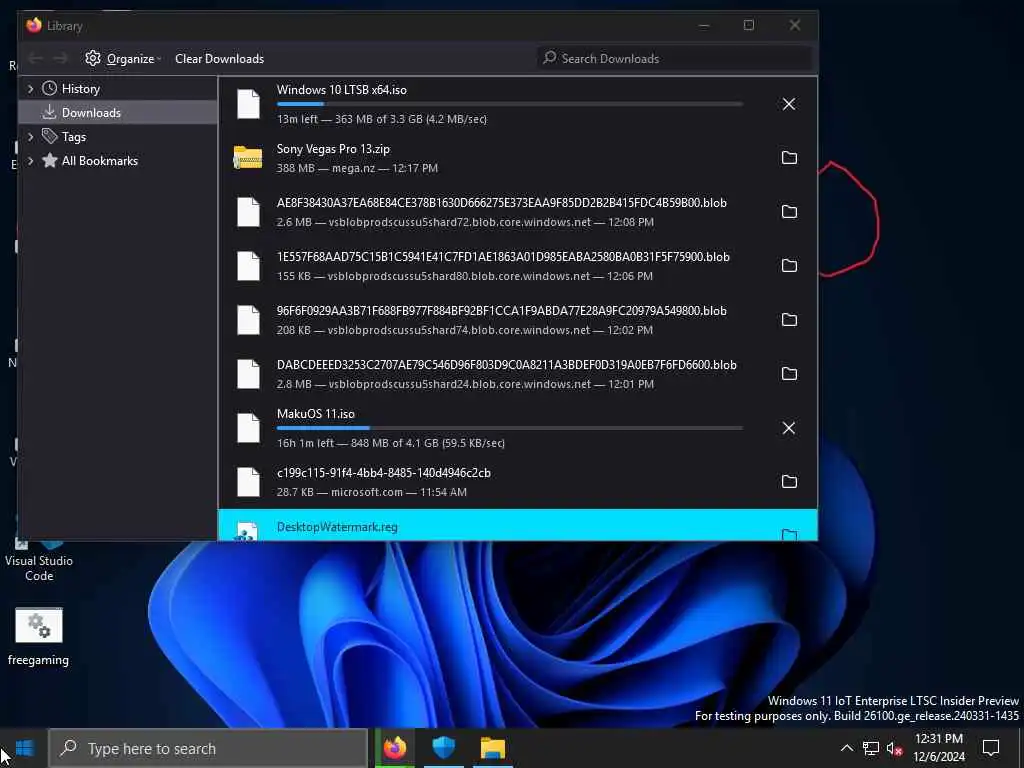Screen dimensions: 1024x768
Task: Expand the History tree node
Action: (30, 89)
